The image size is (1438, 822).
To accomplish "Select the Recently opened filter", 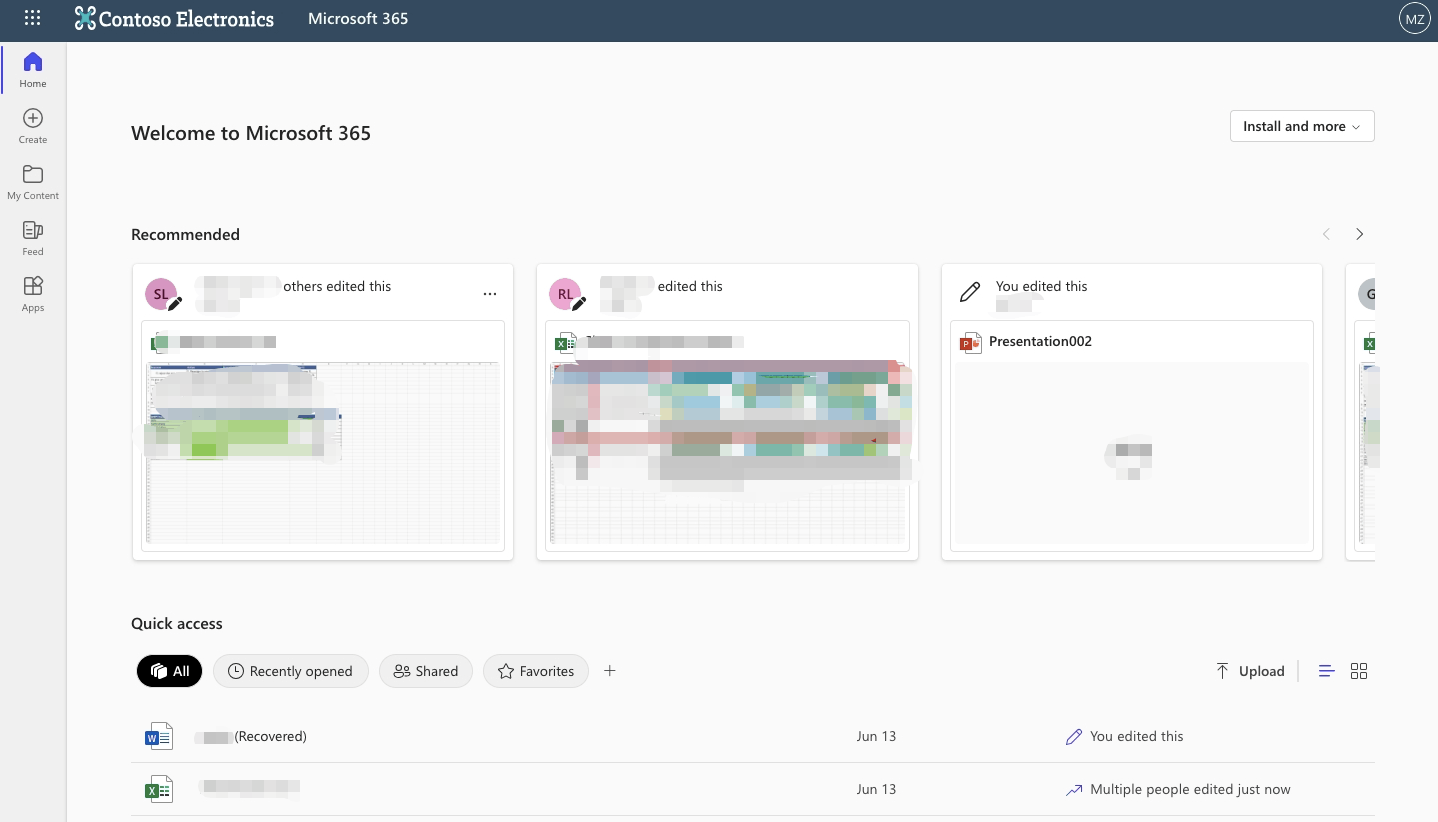I will point(291,671).
